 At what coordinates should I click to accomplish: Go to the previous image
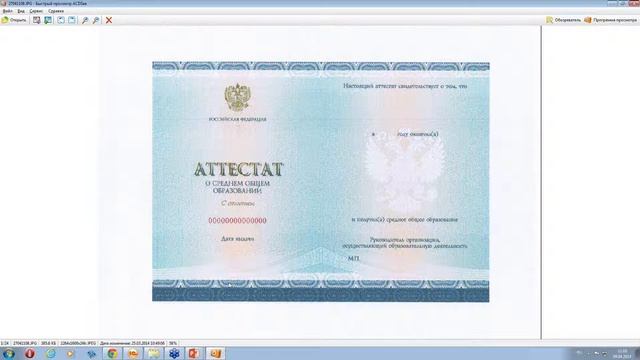click(x=37, y=20)
